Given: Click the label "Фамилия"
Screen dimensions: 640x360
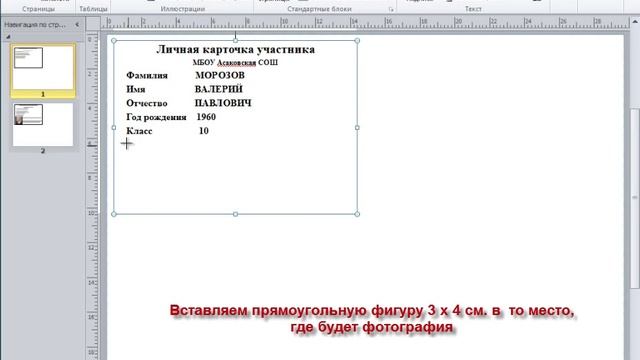Looking at the screenshot, I should (147, 76).
